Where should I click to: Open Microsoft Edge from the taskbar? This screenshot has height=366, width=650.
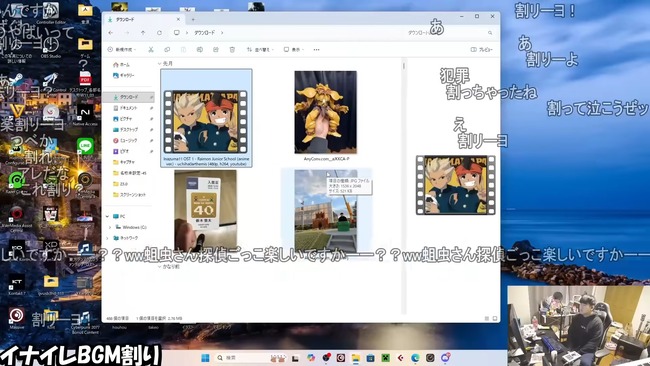click(x=415, y=358)
